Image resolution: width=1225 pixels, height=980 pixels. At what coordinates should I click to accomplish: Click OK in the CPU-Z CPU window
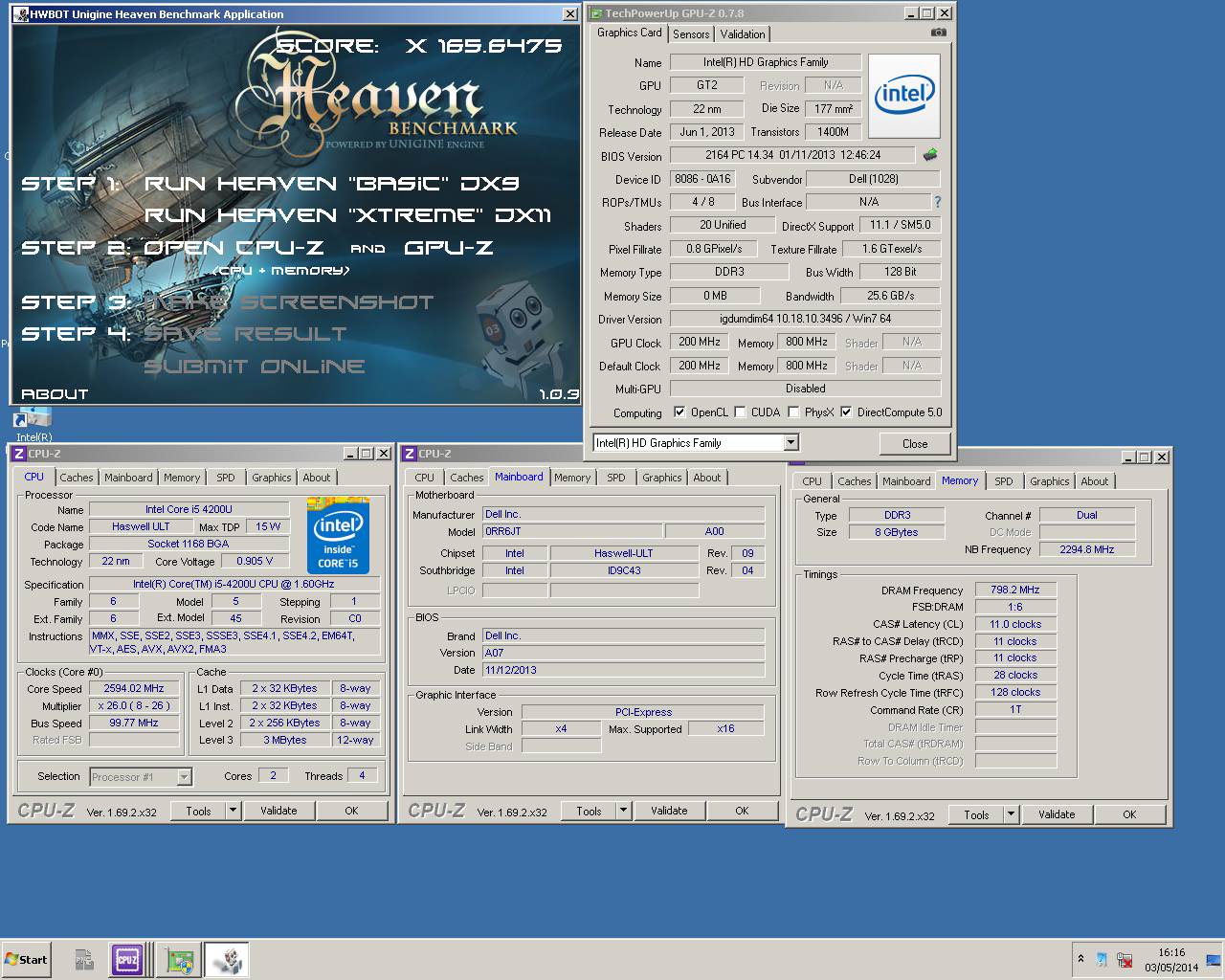(x=351, y=811)
